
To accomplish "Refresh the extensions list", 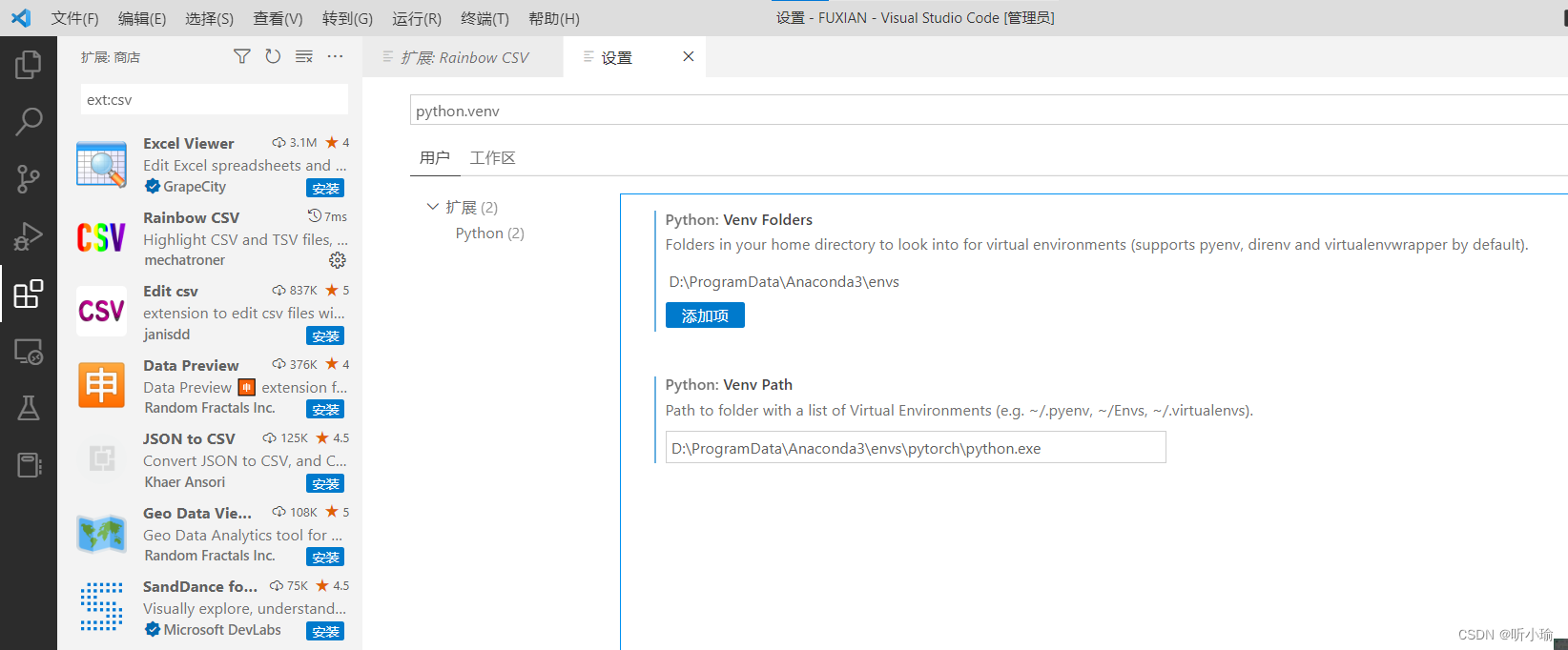I will coord(273,57).
